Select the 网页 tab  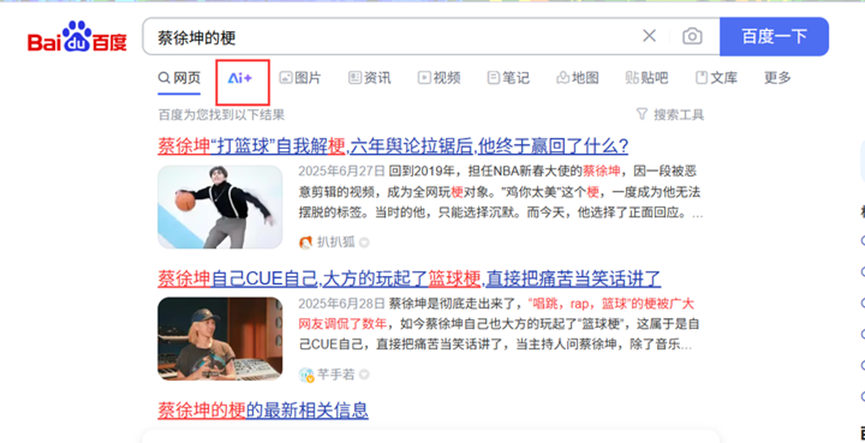coord(179,78)
